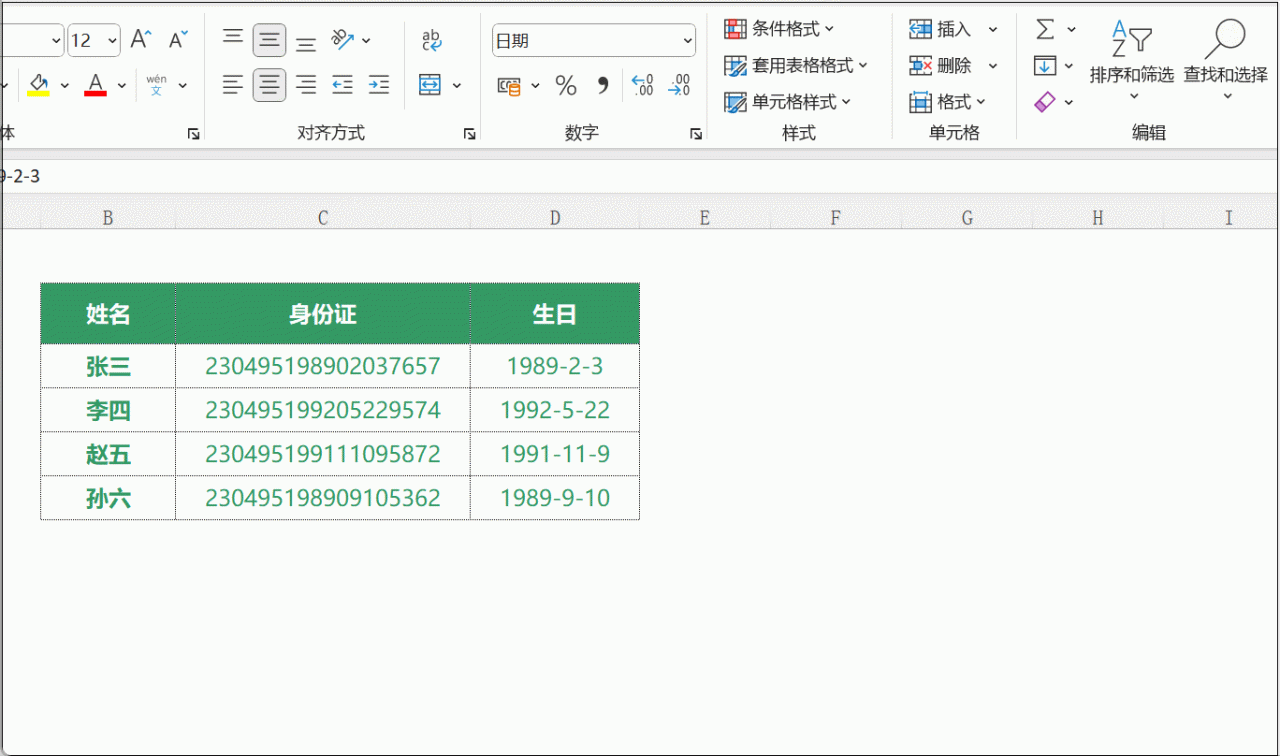Open the 日期 number format dropdown

pyautogui.click(x=688, y=41)
